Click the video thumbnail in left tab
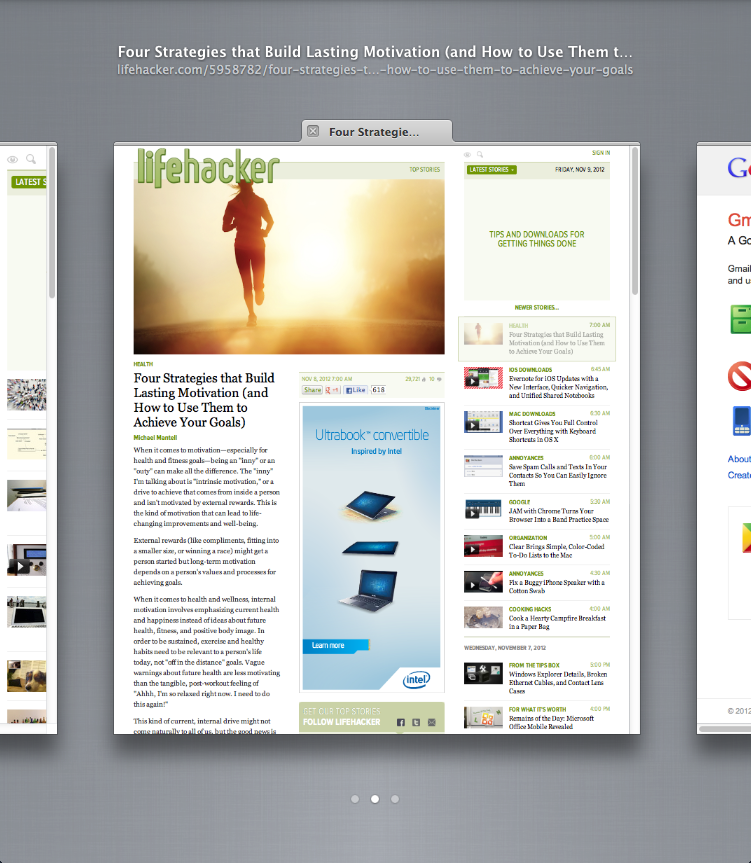The image size is (751, 863). [26, 560]
